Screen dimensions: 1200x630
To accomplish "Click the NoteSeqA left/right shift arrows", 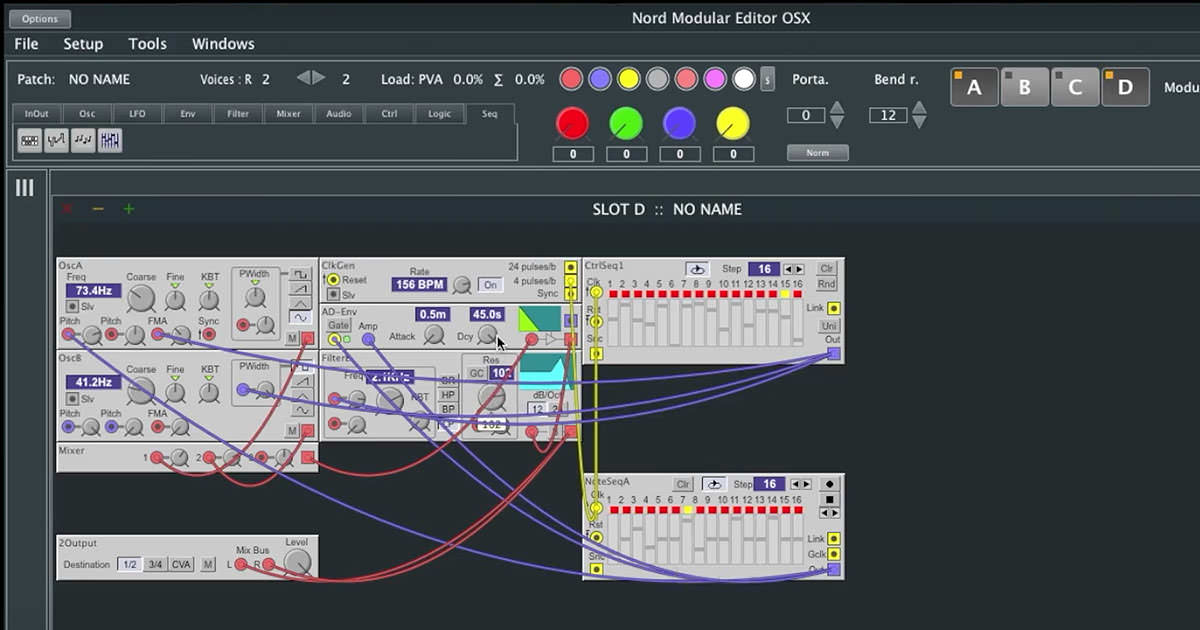I will click(x=830, y=513).
